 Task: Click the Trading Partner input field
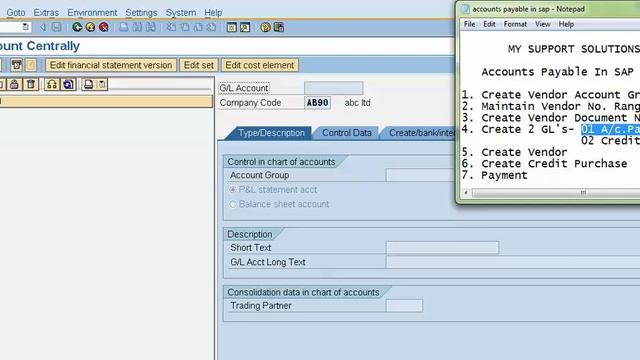pos(404,306)
